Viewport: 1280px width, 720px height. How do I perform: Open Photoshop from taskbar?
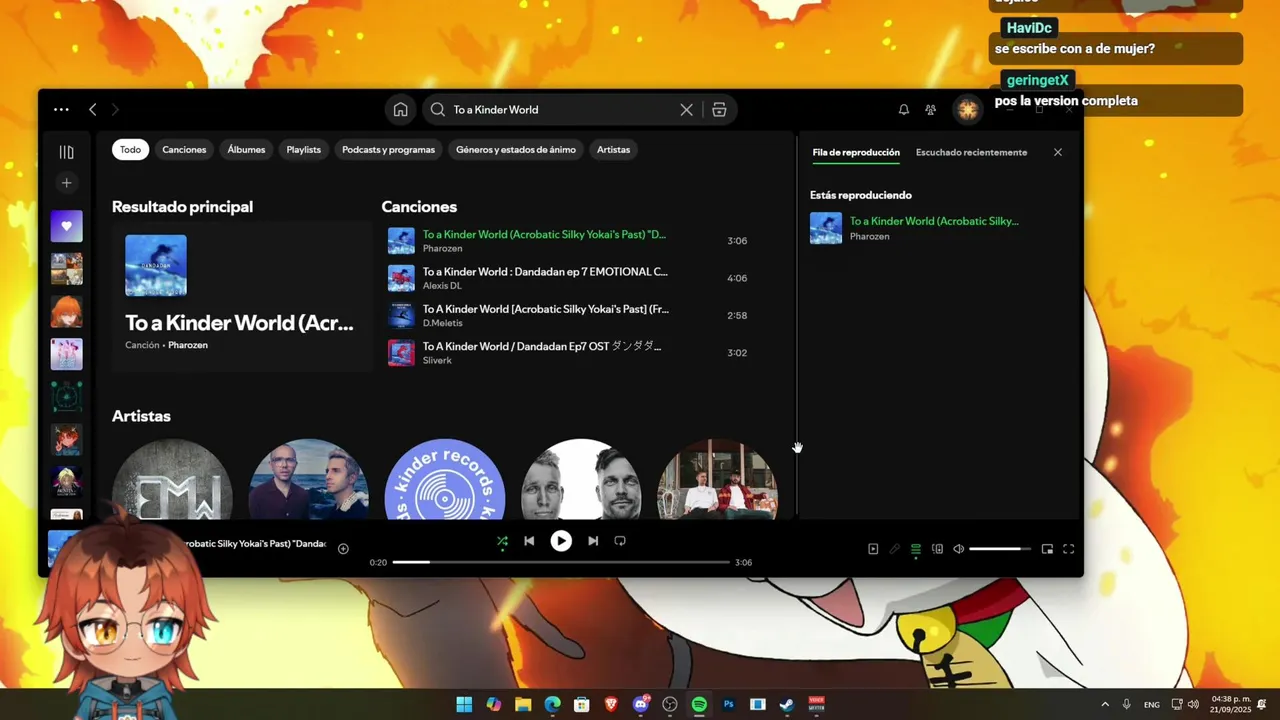coord(728,705)
